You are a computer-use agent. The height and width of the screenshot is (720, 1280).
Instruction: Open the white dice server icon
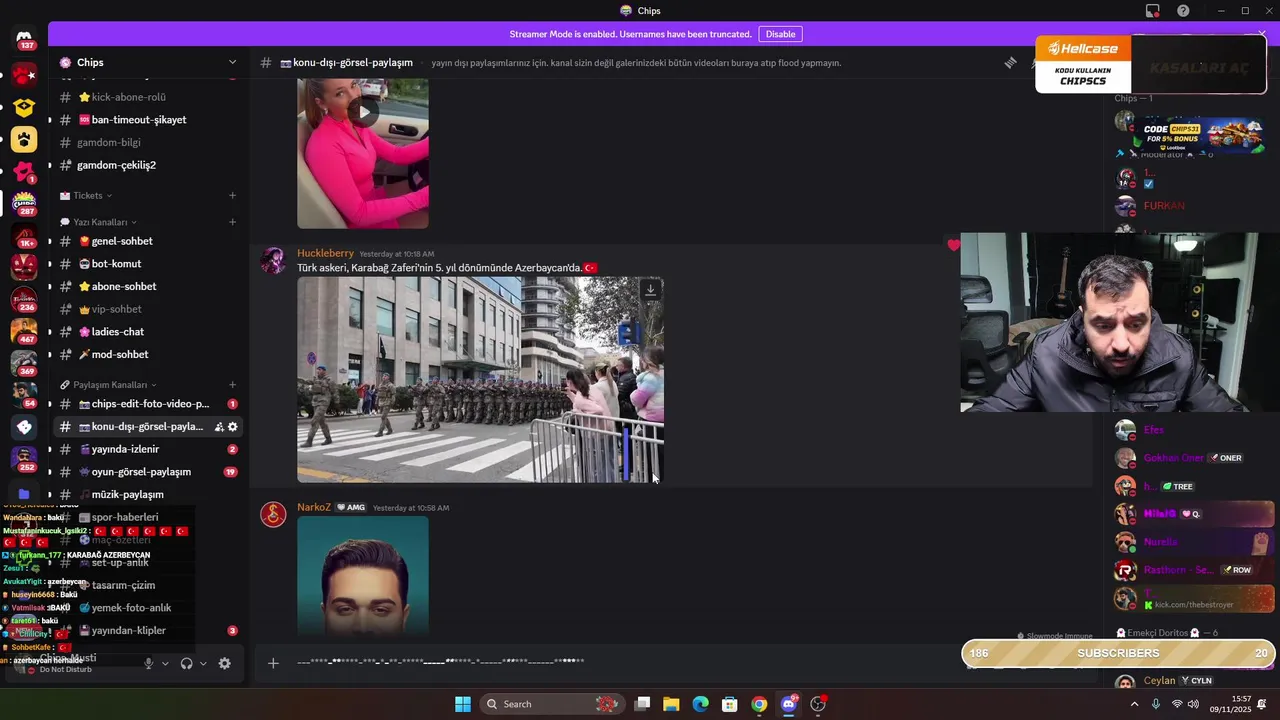pyautogui.click(x=24, y=427)
